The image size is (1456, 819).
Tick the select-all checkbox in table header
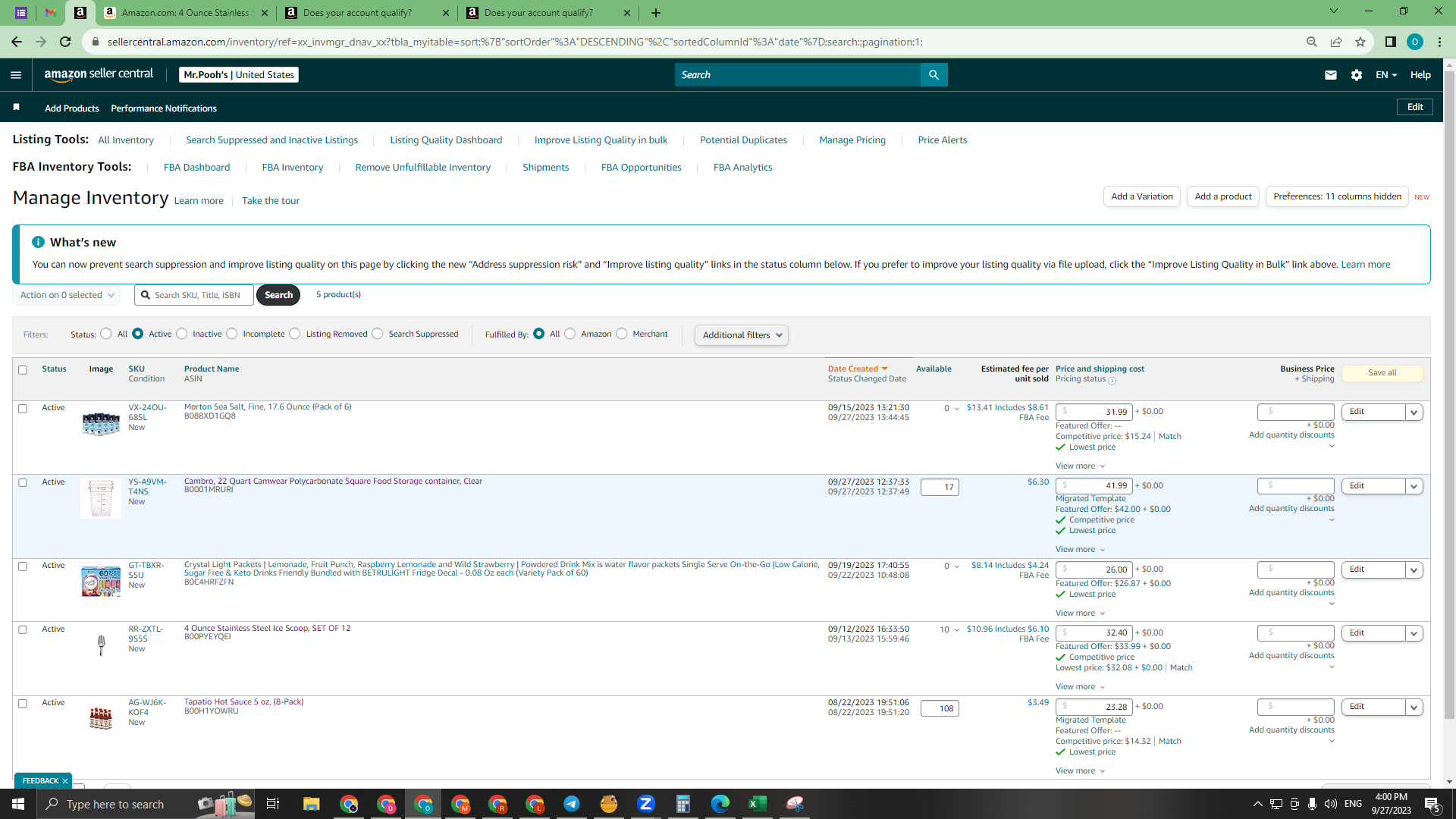[x=23, y=370]
